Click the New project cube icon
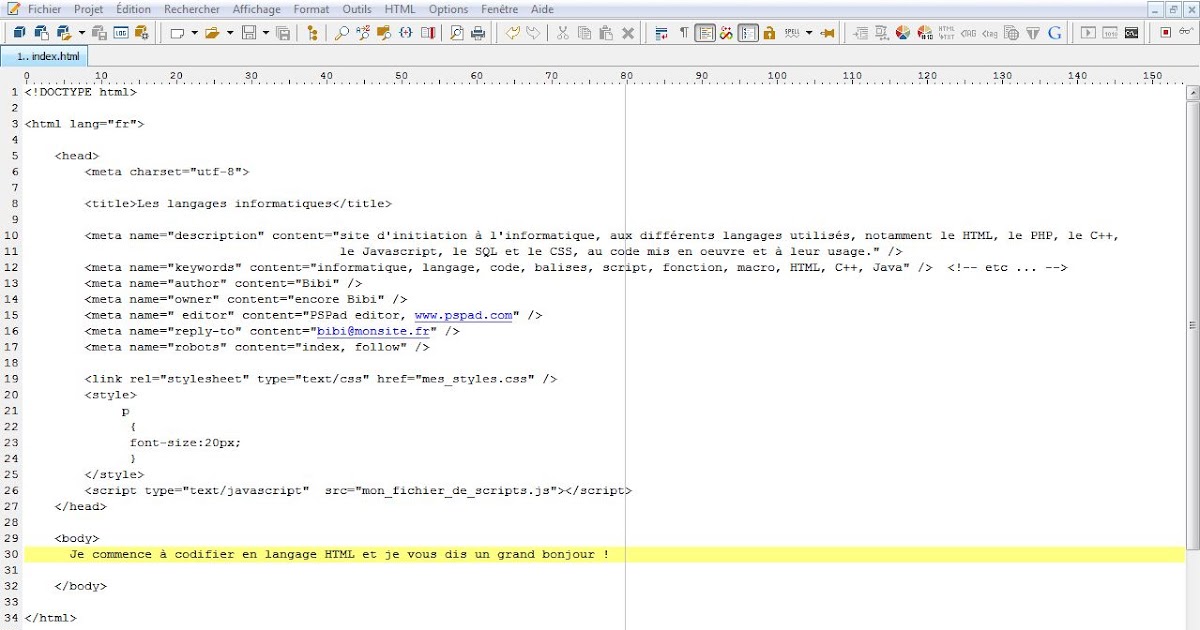The image size is (1200, 630). [x=19, y=33]
